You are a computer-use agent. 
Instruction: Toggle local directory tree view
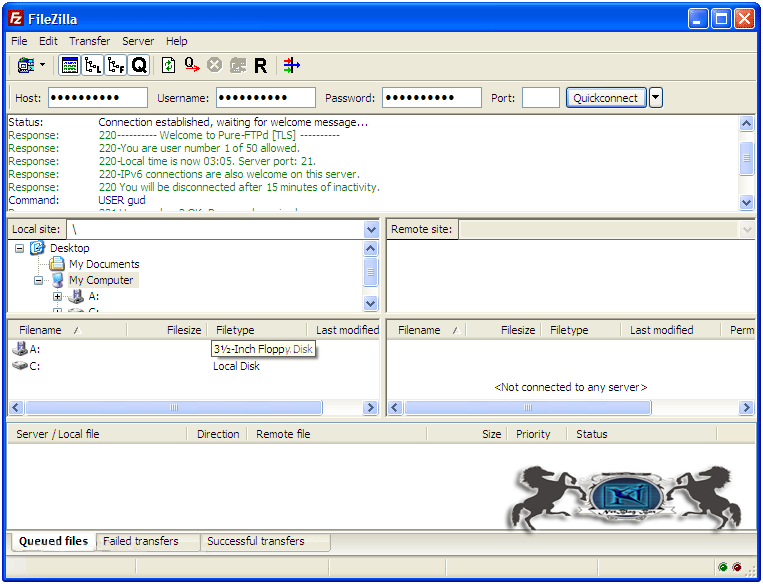(93, 66)
